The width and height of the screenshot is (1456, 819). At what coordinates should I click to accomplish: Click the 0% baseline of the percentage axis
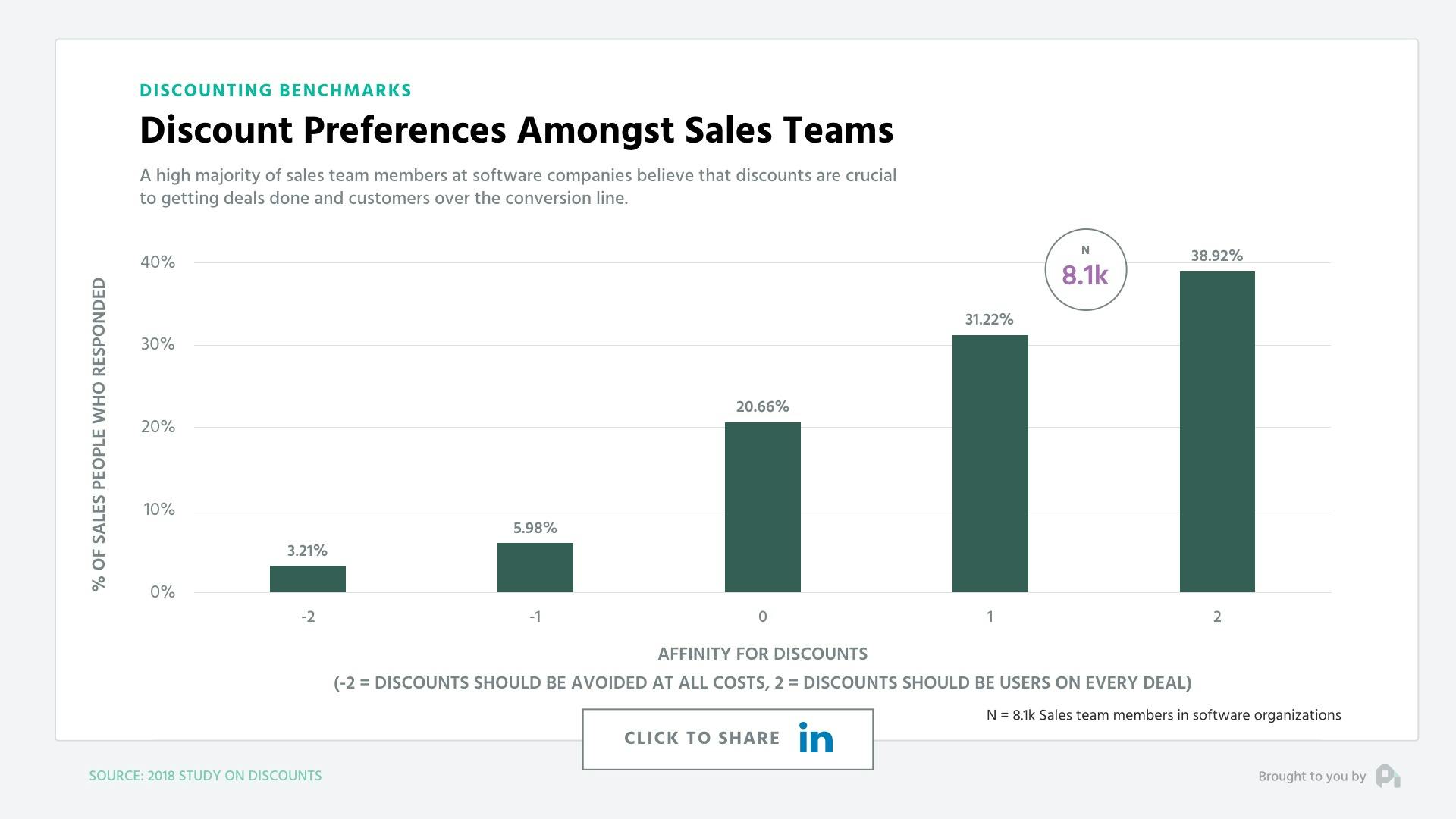coord(162,591)
